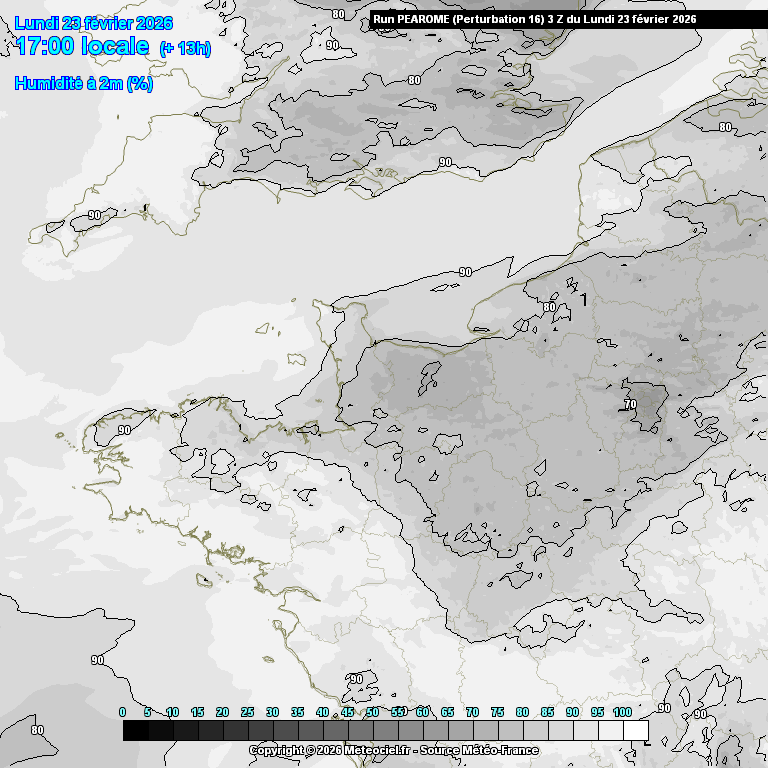Click the legend swatch under label 75

[x=510, y=731]
